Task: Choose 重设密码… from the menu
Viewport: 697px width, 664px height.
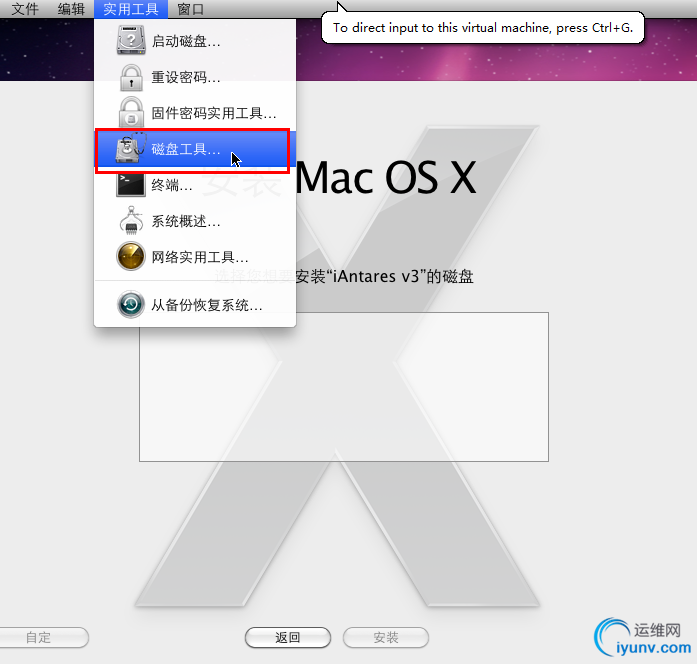Action: coord(195,77)
